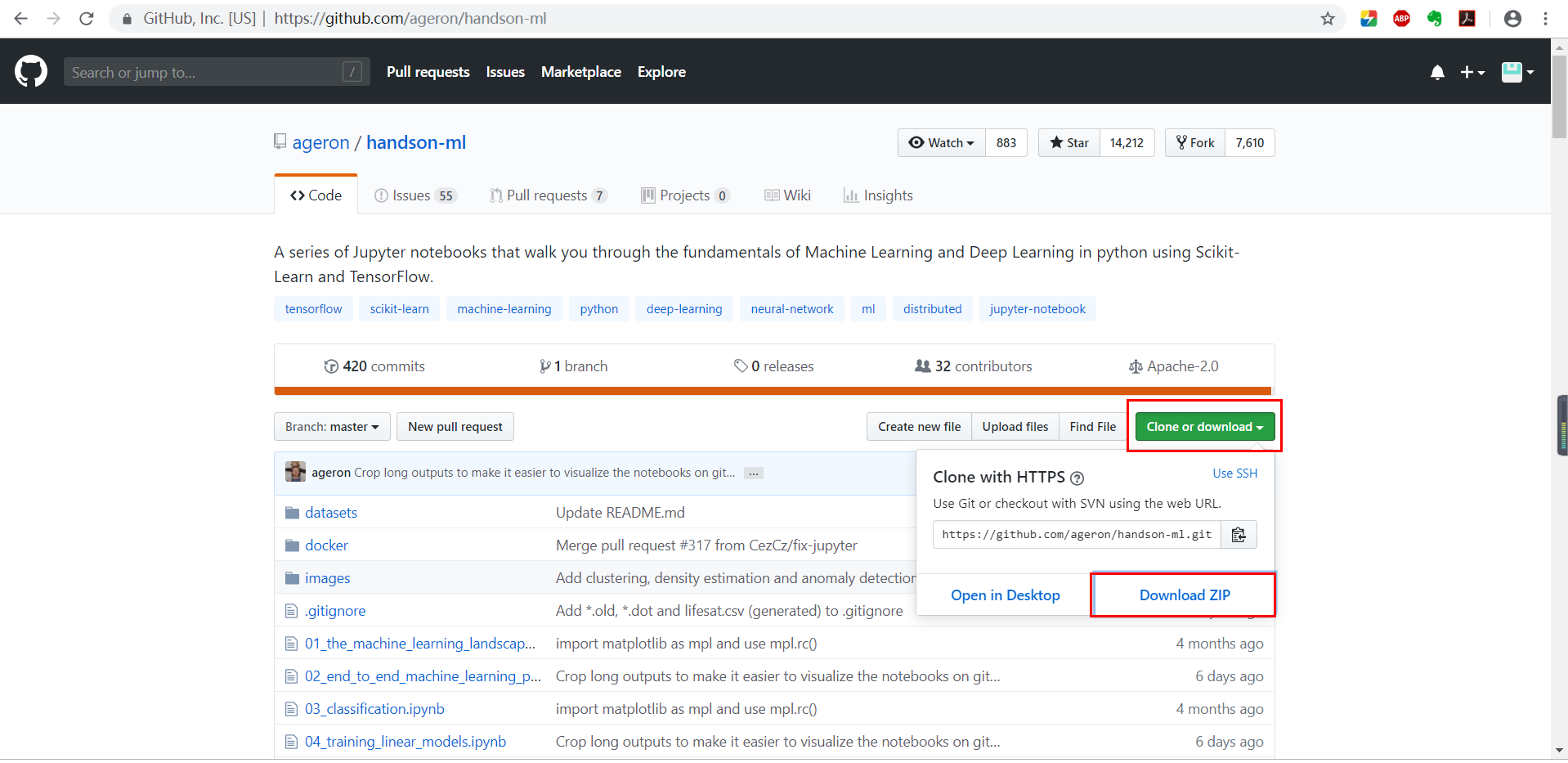Viewport: 1568px width, 763px height.
Task: Open the Chrome three-dot menu
Action: 1545,18
